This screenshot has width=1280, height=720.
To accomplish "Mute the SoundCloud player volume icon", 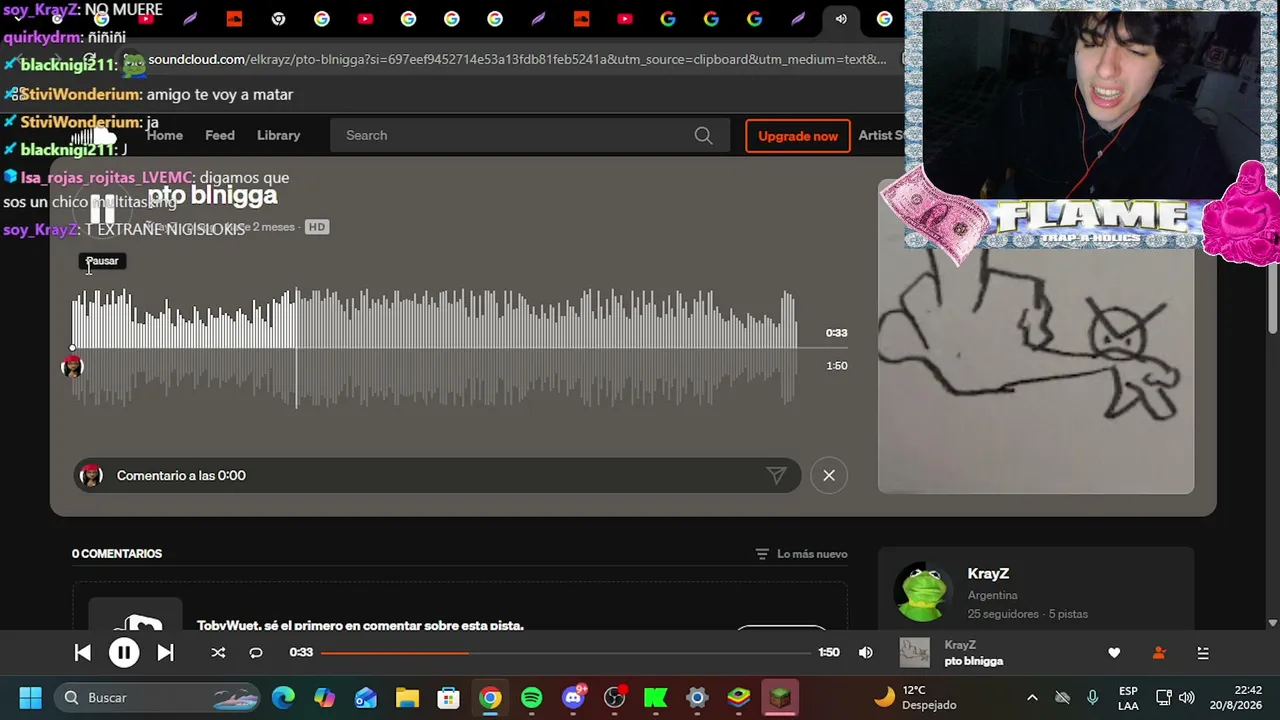I will click(x=866, y=653).
